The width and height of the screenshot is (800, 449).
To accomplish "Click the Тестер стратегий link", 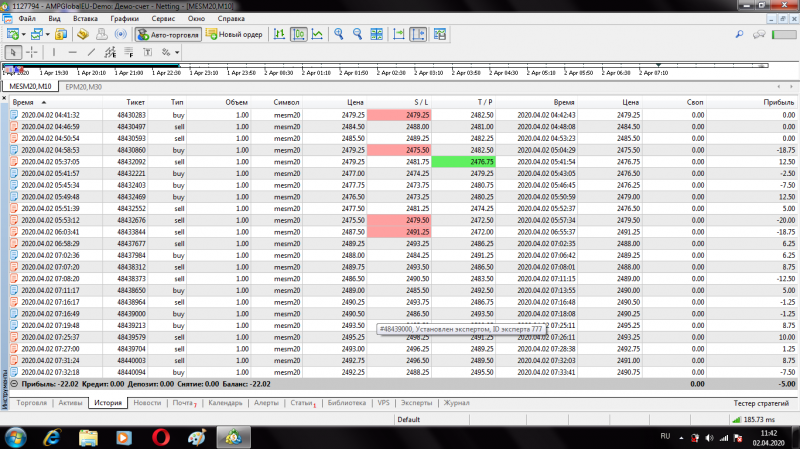I will coord(761,403).
